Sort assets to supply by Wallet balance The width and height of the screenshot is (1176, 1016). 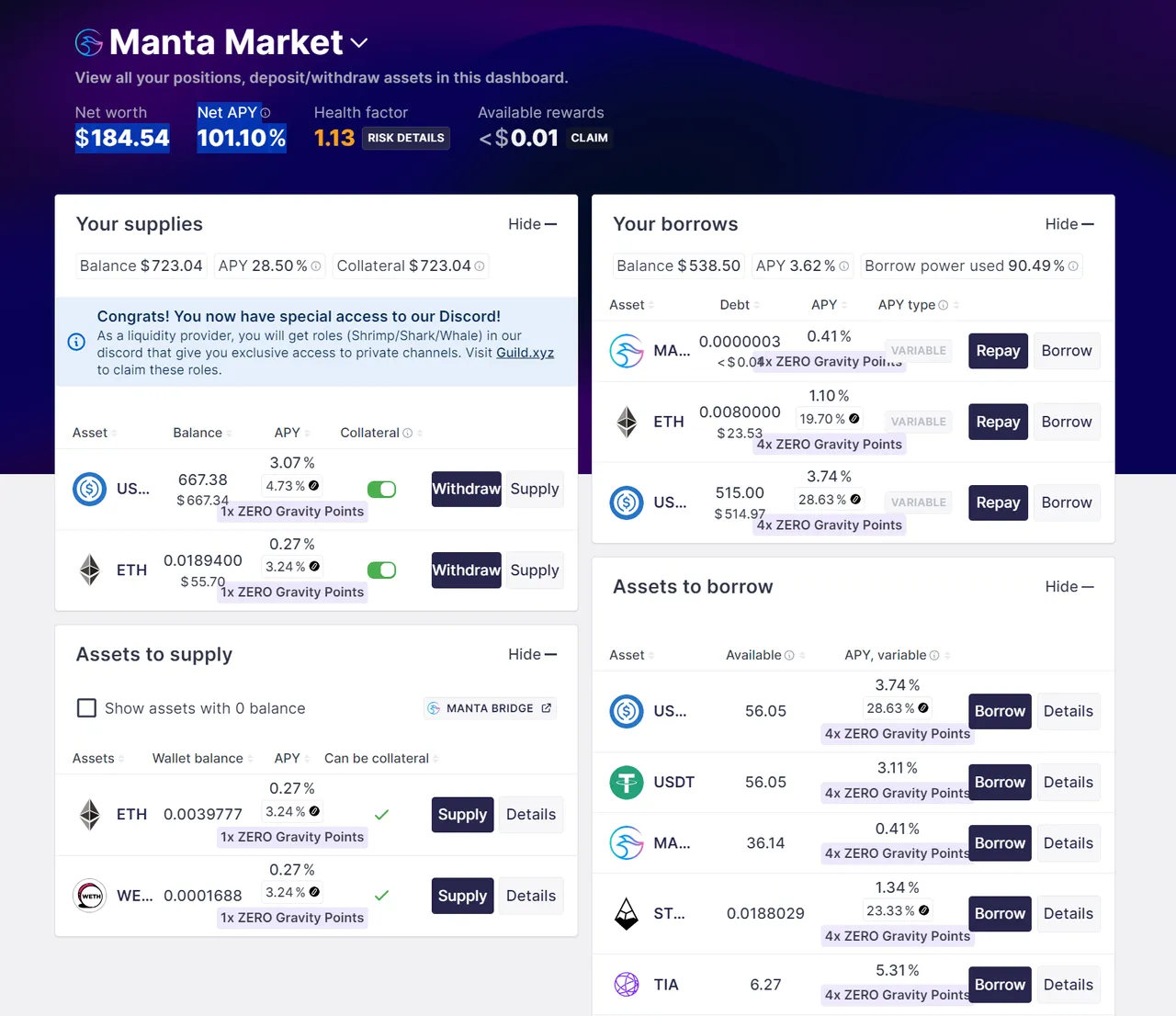[x=203, y=759]
